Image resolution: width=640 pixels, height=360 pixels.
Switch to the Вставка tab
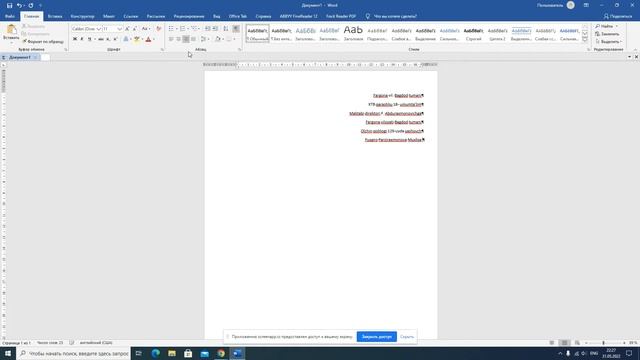[55, 16]
